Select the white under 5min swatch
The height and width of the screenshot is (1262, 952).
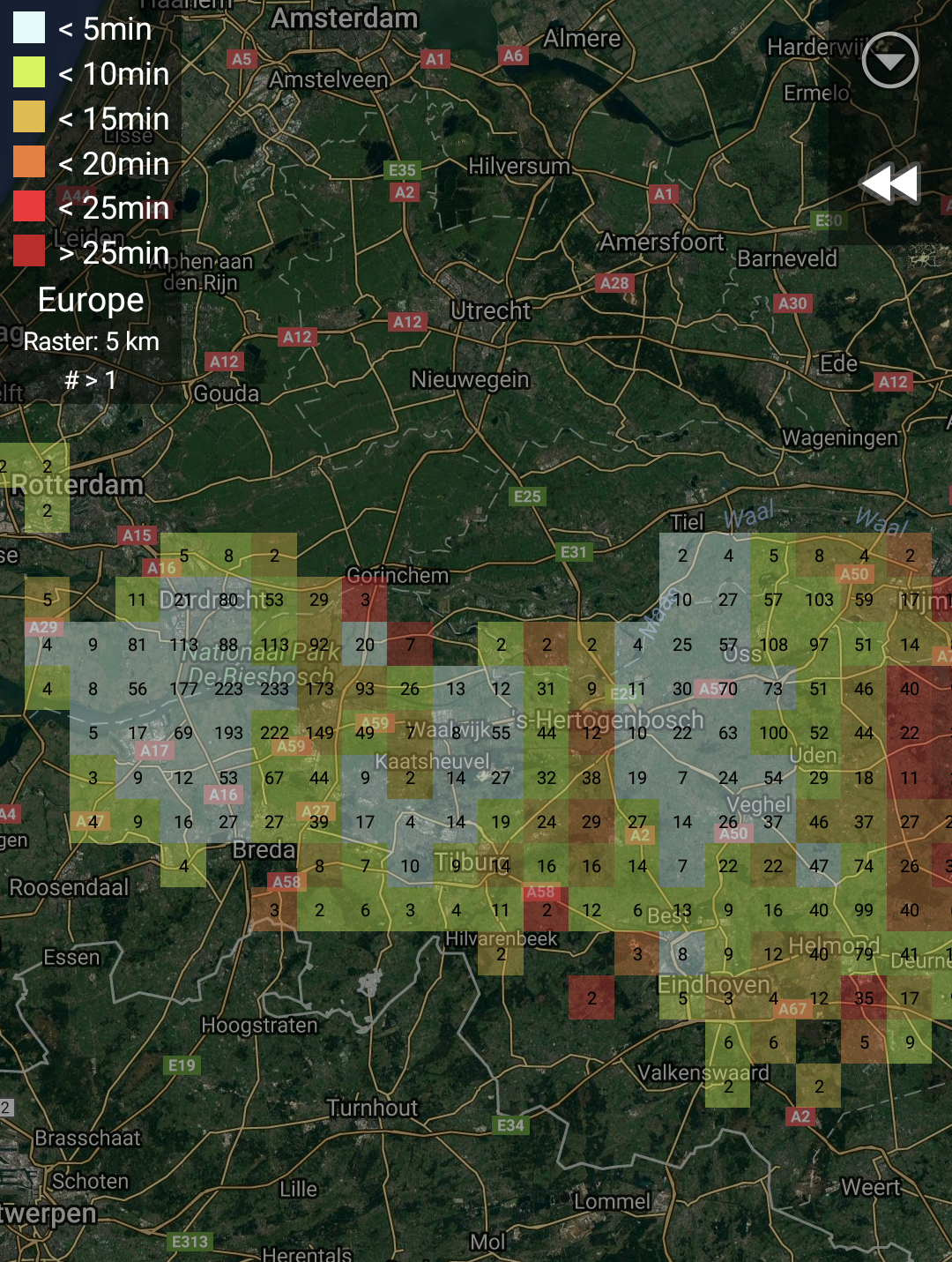tap(29, 28)
